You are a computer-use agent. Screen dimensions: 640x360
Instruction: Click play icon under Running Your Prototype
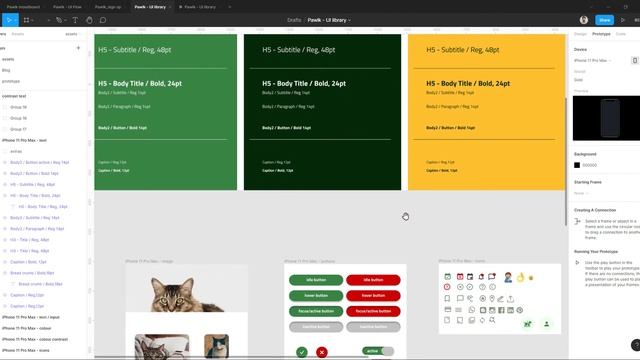(577, 263)
